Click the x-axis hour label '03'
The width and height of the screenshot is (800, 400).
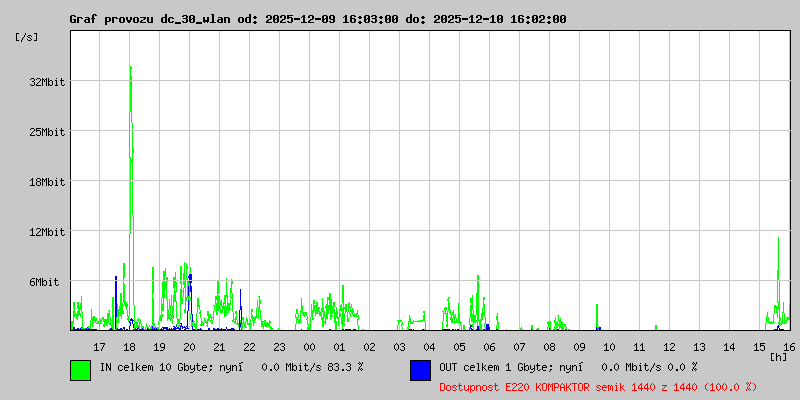coord(399,347)
